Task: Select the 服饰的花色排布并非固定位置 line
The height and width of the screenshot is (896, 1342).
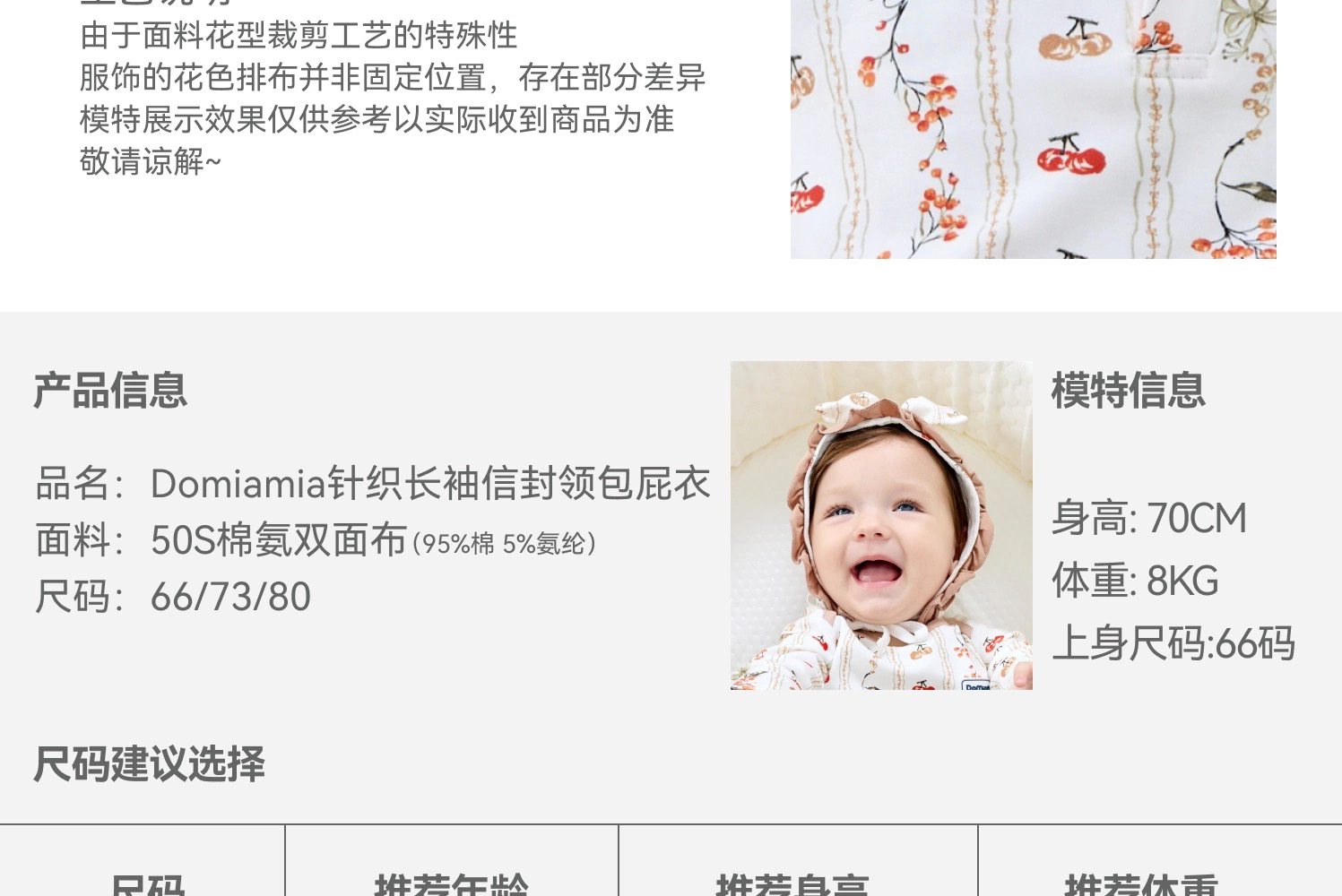Action: [393, 78]
